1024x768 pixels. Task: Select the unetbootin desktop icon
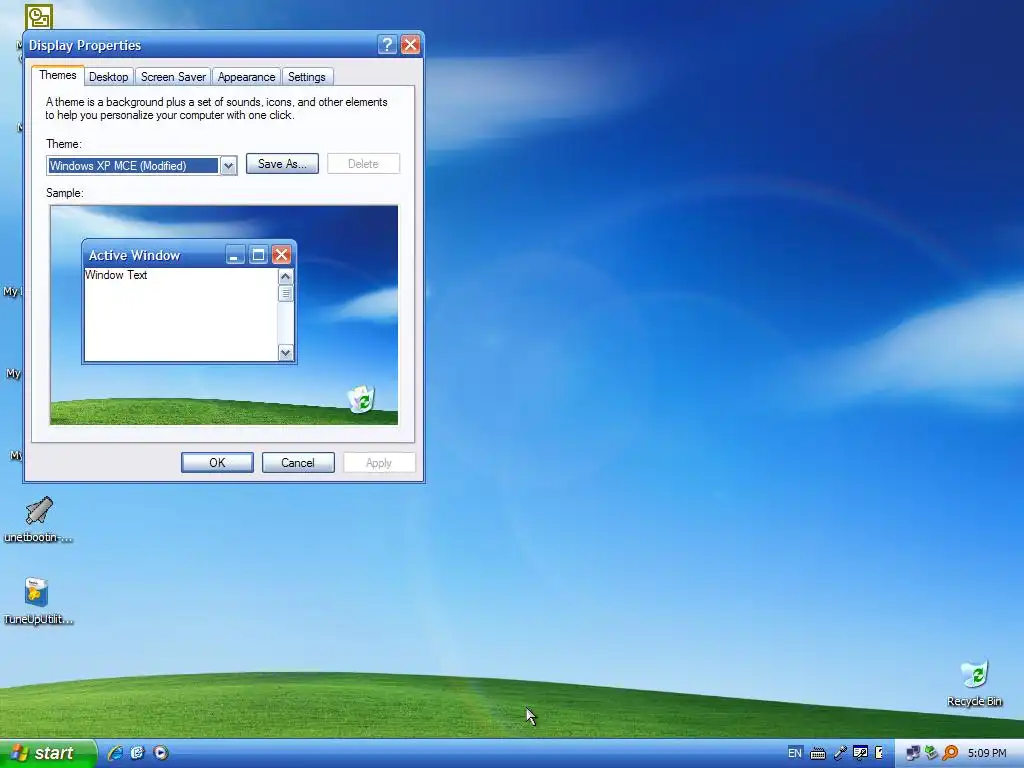point(39,520)
